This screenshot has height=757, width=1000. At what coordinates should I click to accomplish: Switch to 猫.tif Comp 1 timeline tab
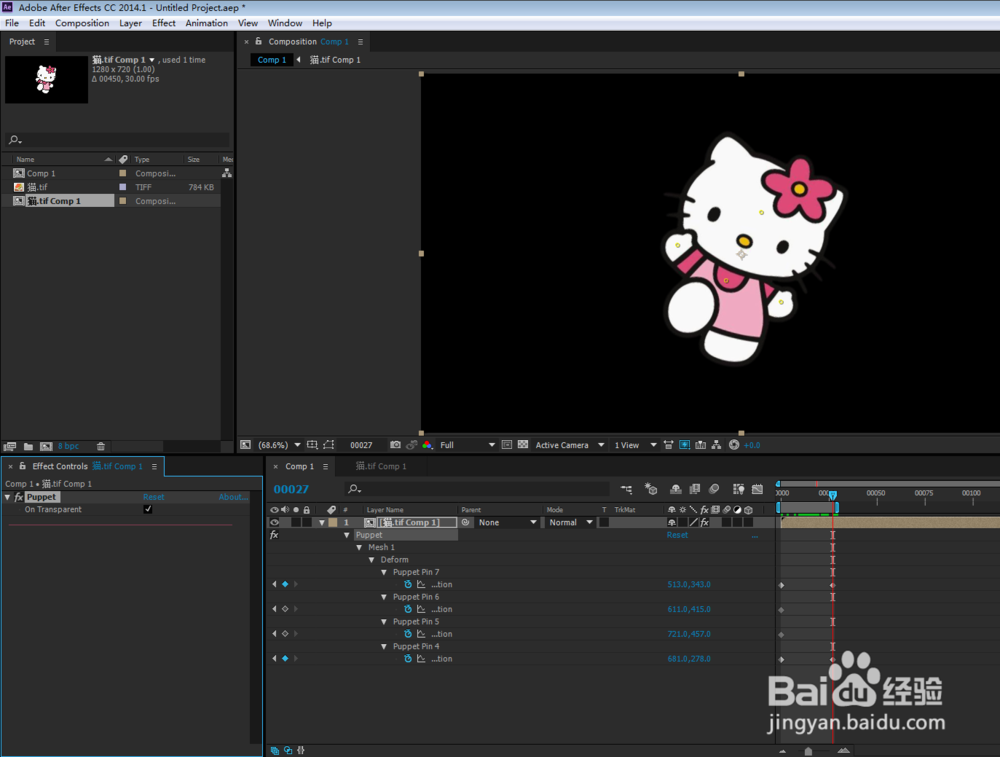click(381, 466)
